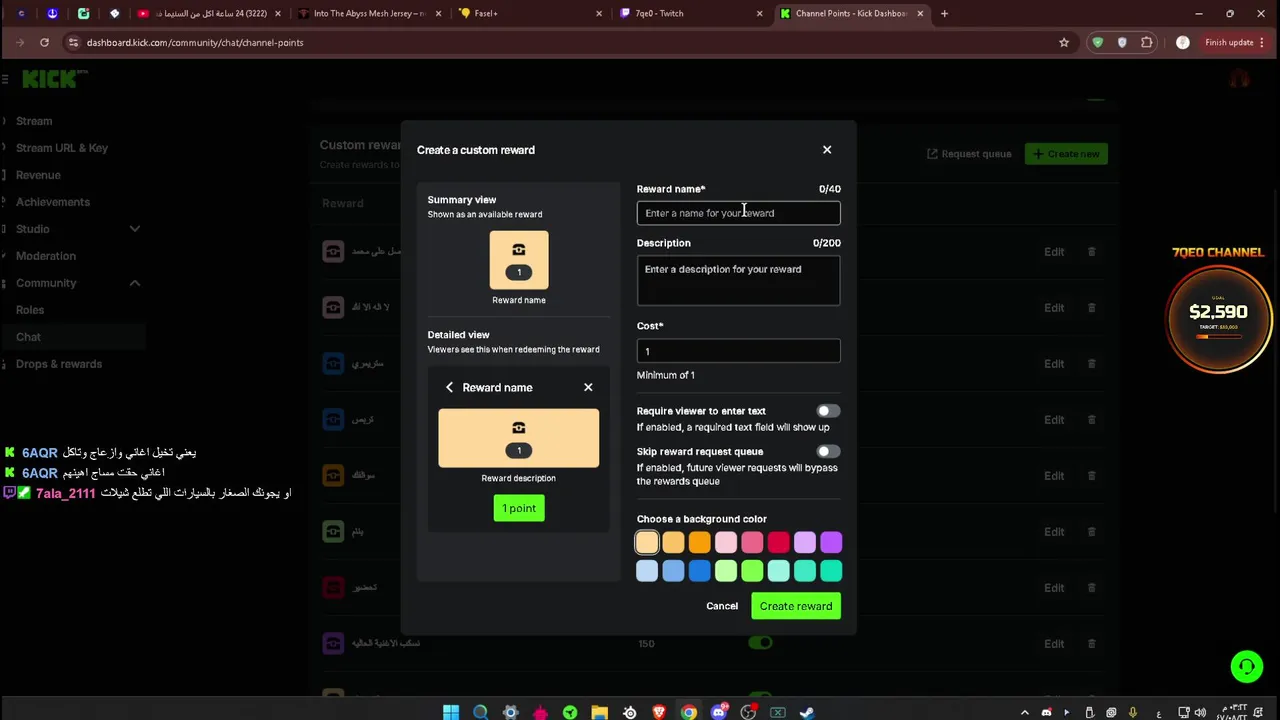Click Create new button behind the dialog

(1066, 154)
